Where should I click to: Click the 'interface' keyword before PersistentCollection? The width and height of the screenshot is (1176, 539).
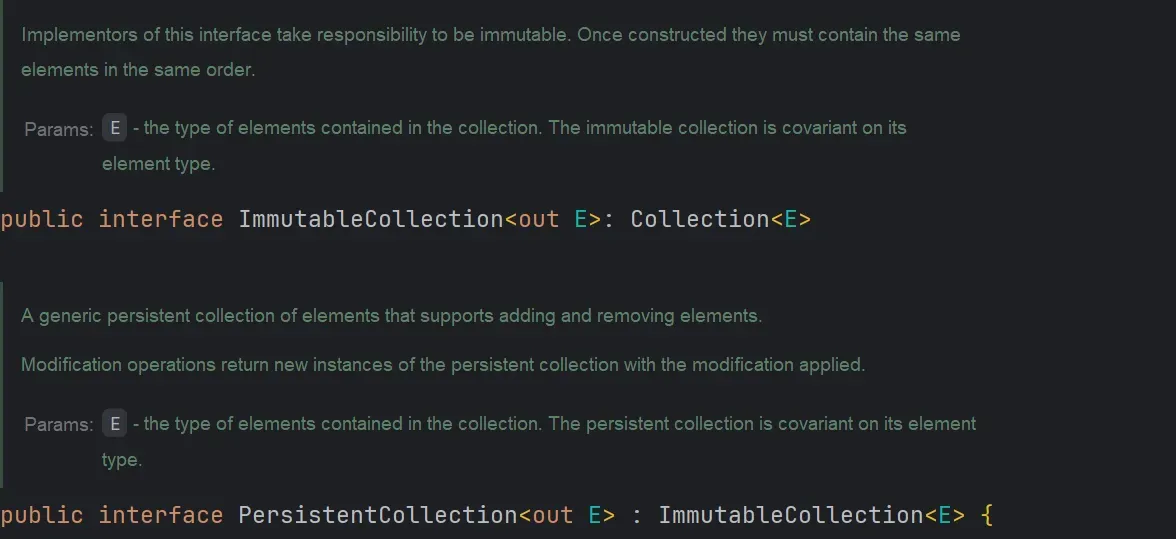tap(160, 515)
